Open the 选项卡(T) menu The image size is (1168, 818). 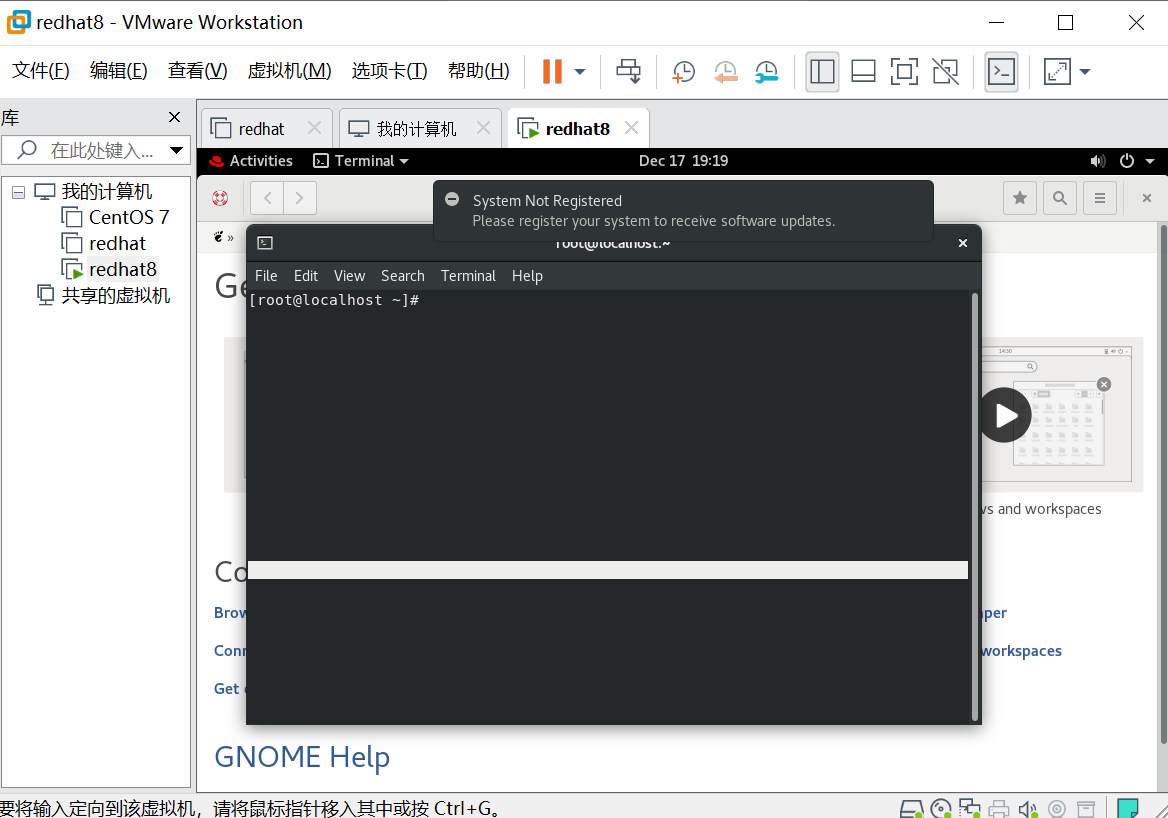[390, 71]
